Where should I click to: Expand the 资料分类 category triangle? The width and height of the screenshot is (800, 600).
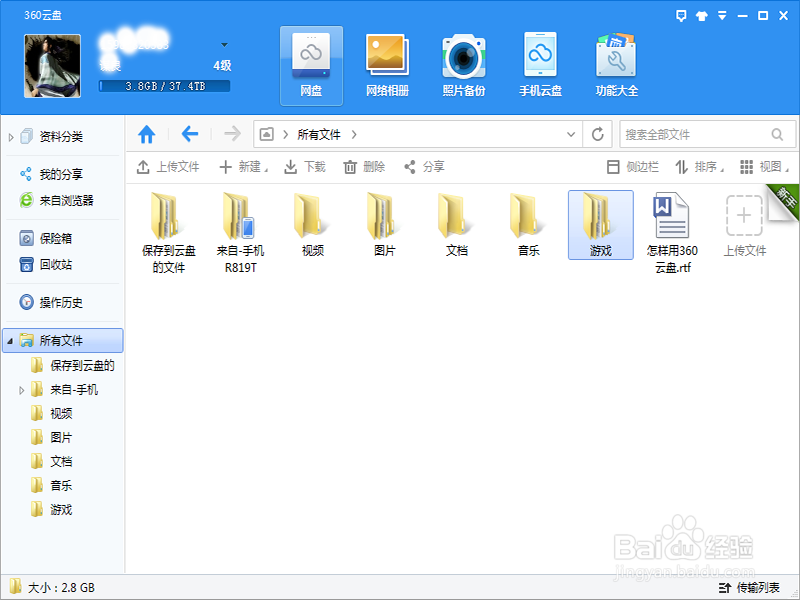11,137
